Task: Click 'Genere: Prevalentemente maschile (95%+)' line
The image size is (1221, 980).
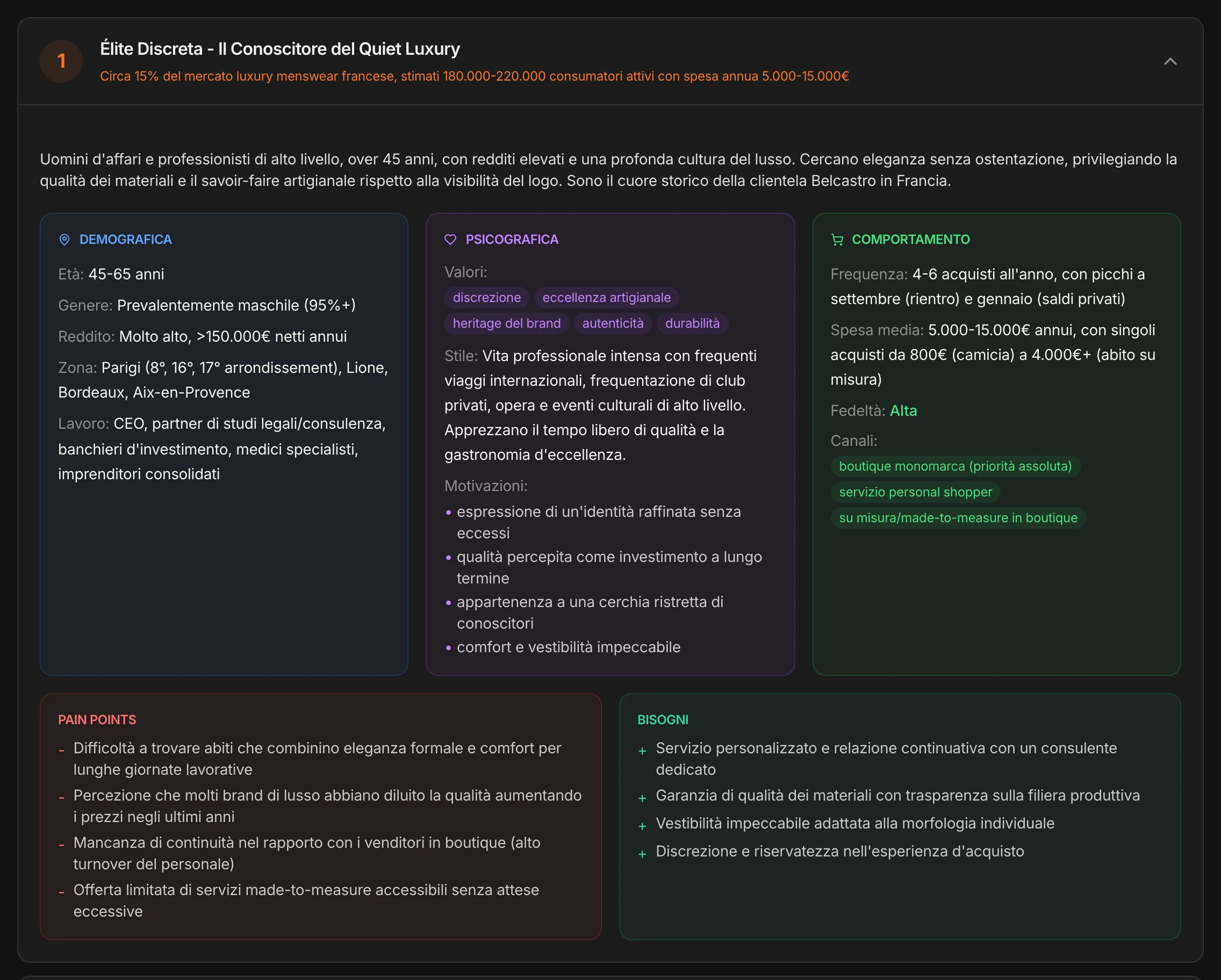Action: tap(207, 305)
